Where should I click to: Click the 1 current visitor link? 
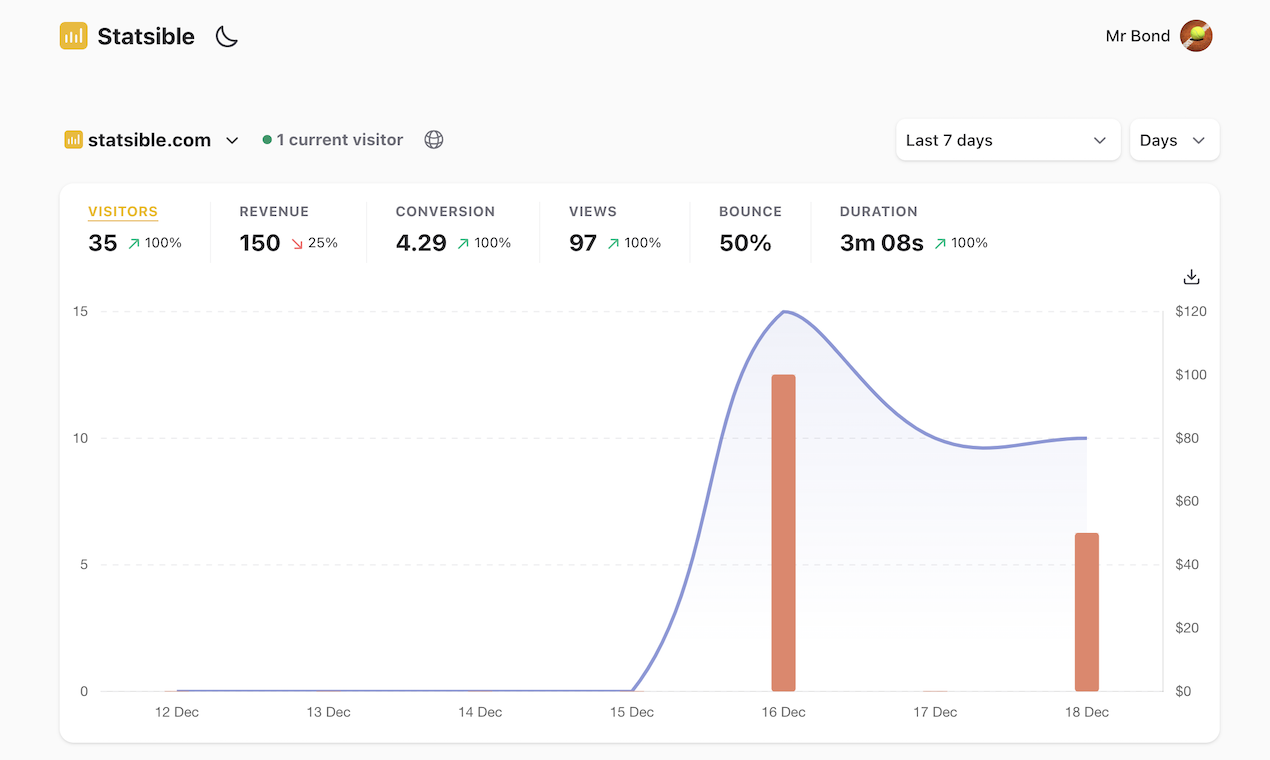339,140
